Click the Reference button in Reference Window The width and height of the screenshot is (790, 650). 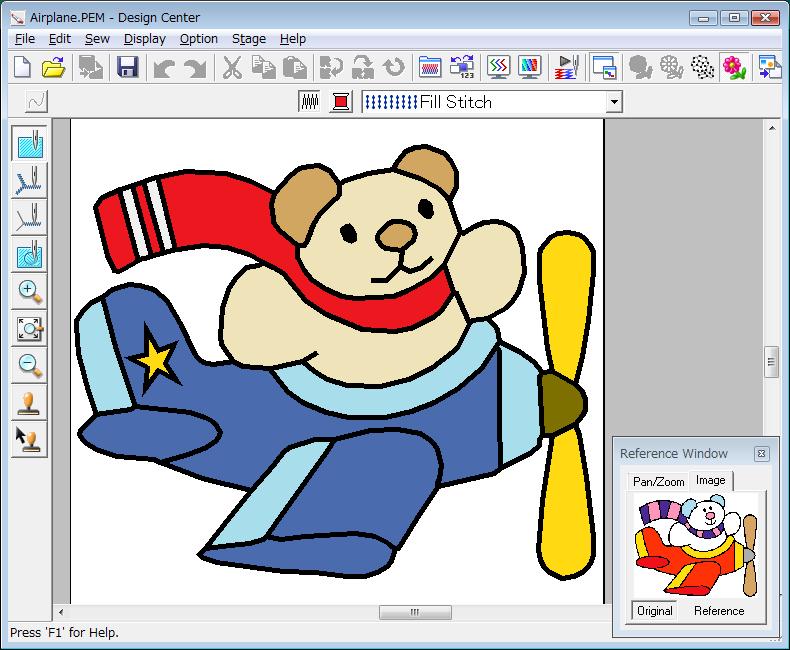pos(719,611)
